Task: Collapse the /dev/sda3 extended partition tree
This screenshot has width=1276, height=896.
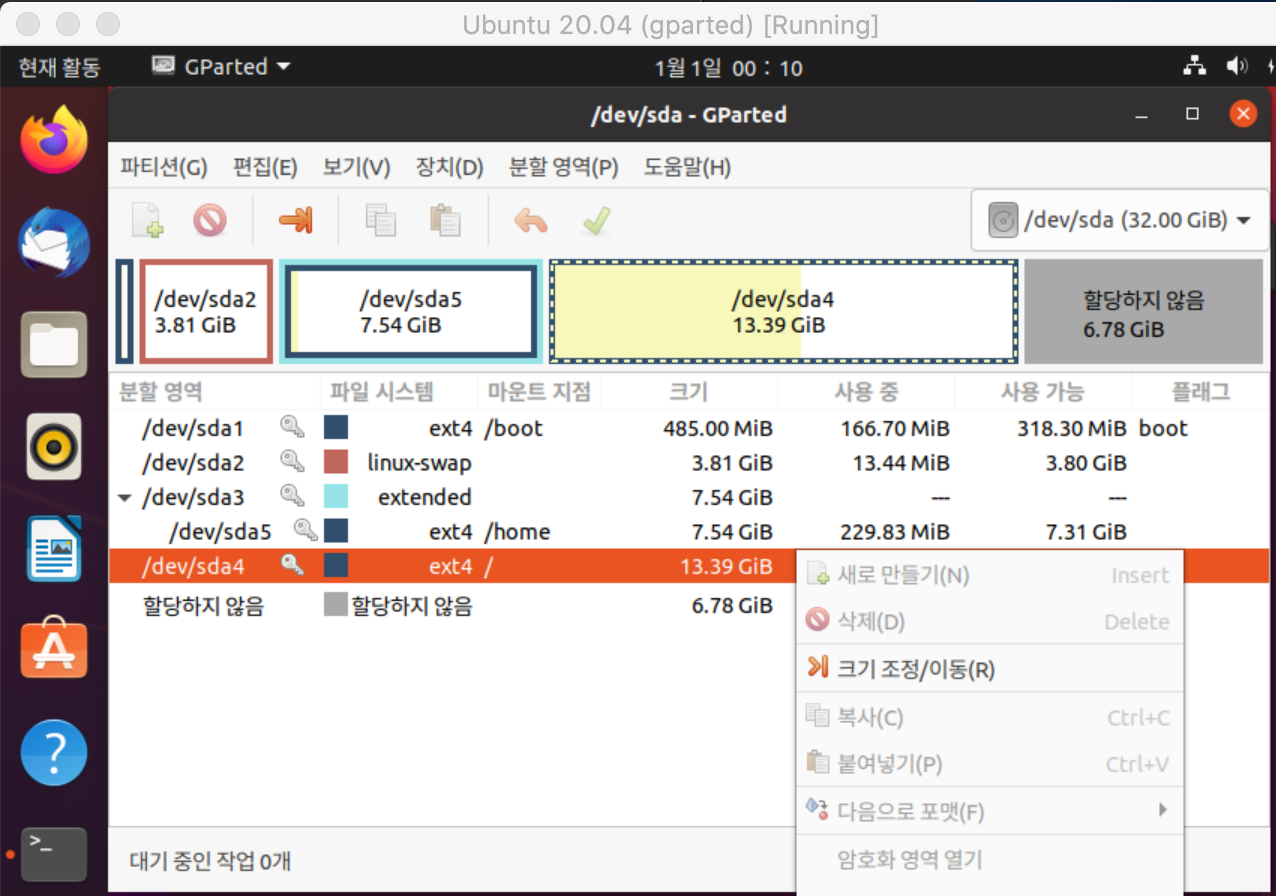Action: pyautogui.click(x=124, y=497)
